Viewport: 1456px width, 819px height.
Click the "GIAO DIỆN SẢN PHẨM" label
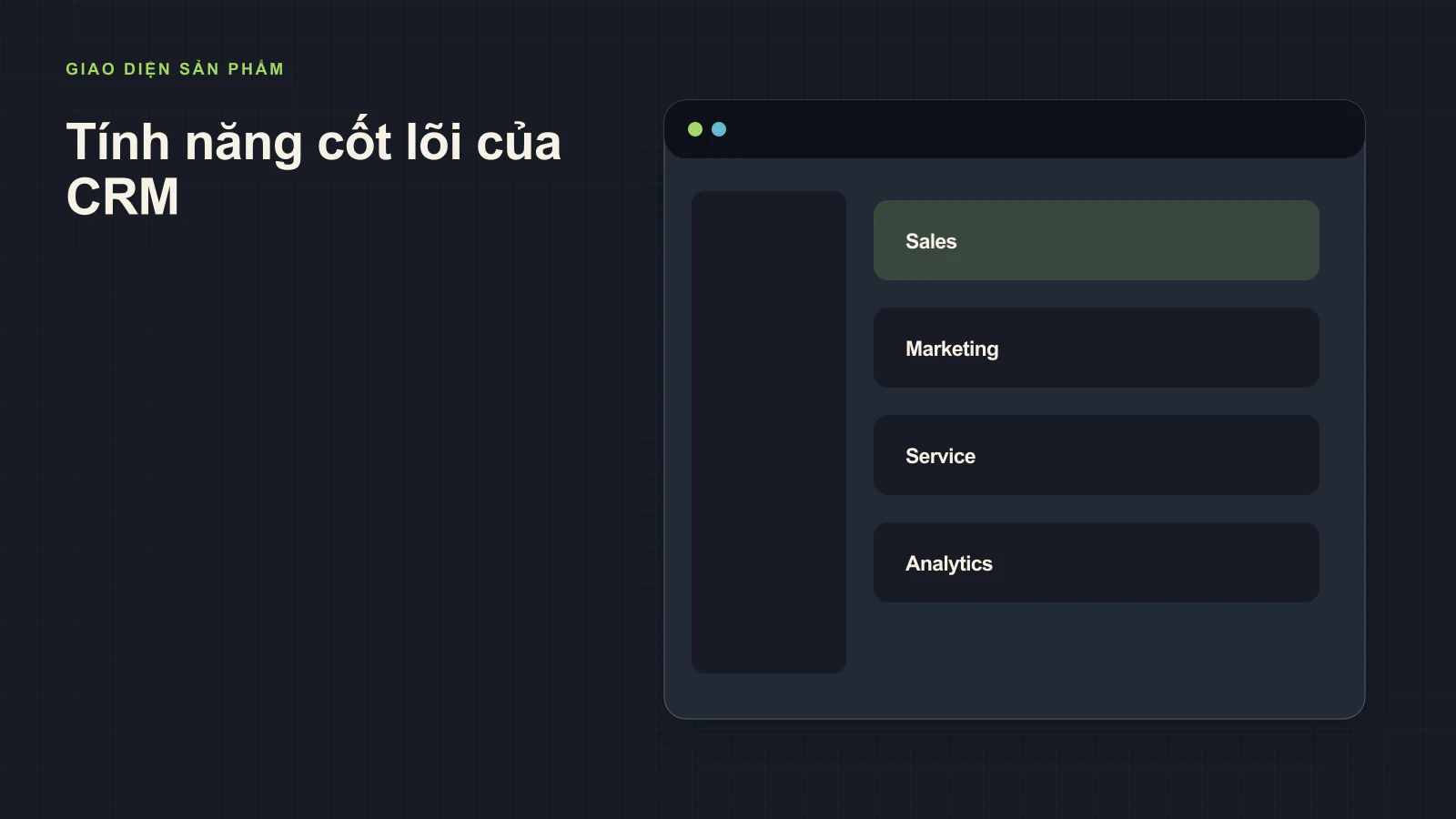point(175,69)
